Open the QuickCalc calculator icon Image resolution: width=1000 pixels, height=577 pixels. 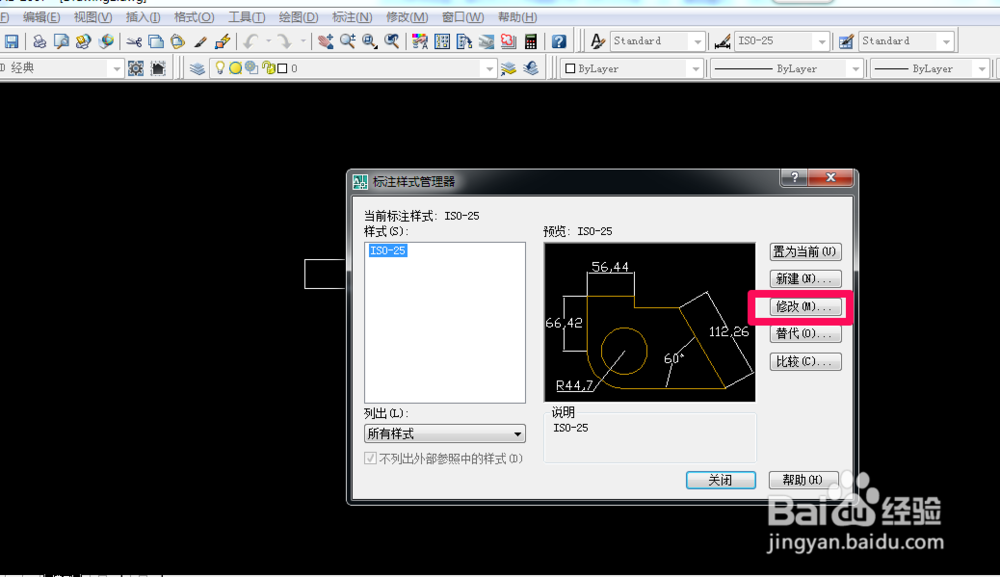point(531,42)
